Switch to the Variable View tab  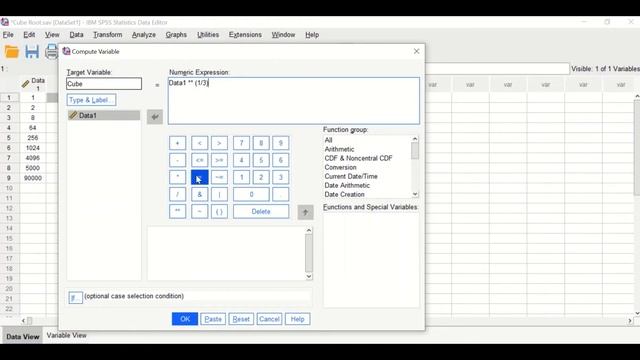point(67,336)
